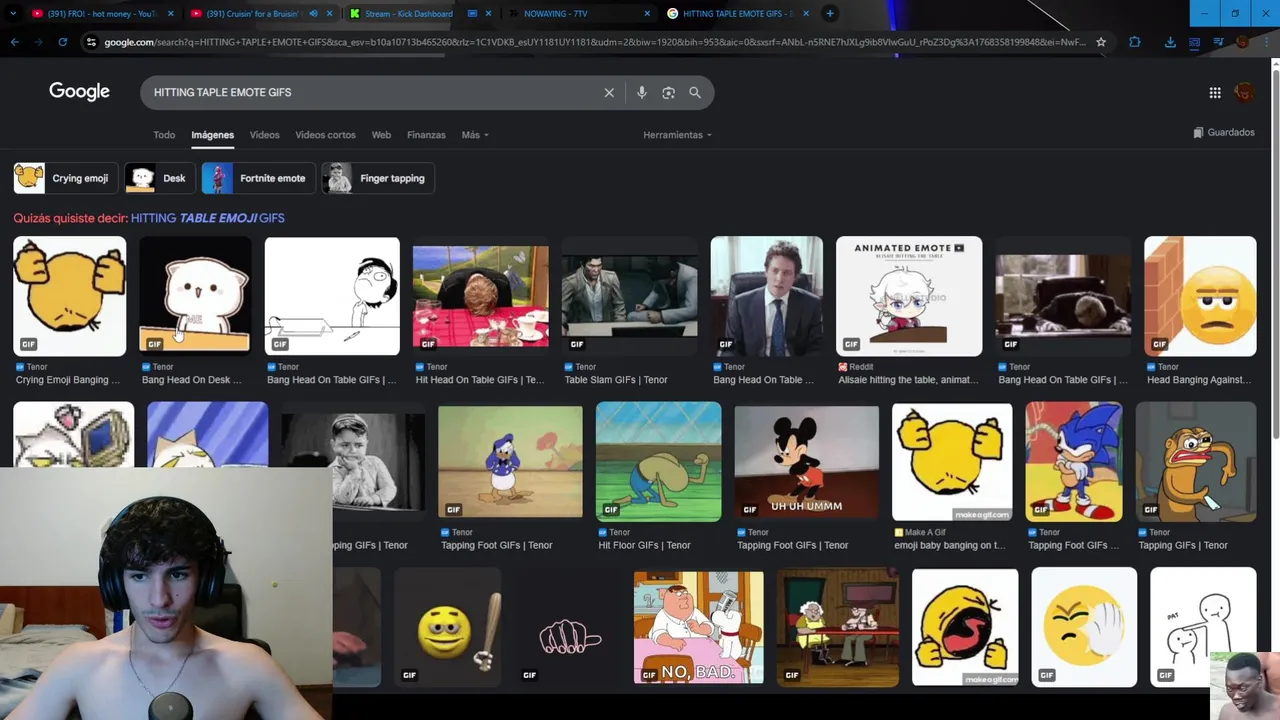This screenshot has width=1280, height=720.
Task: Click the HITTING TABLE EMOJI GIFS suggestion
Action: pos(208,218)
